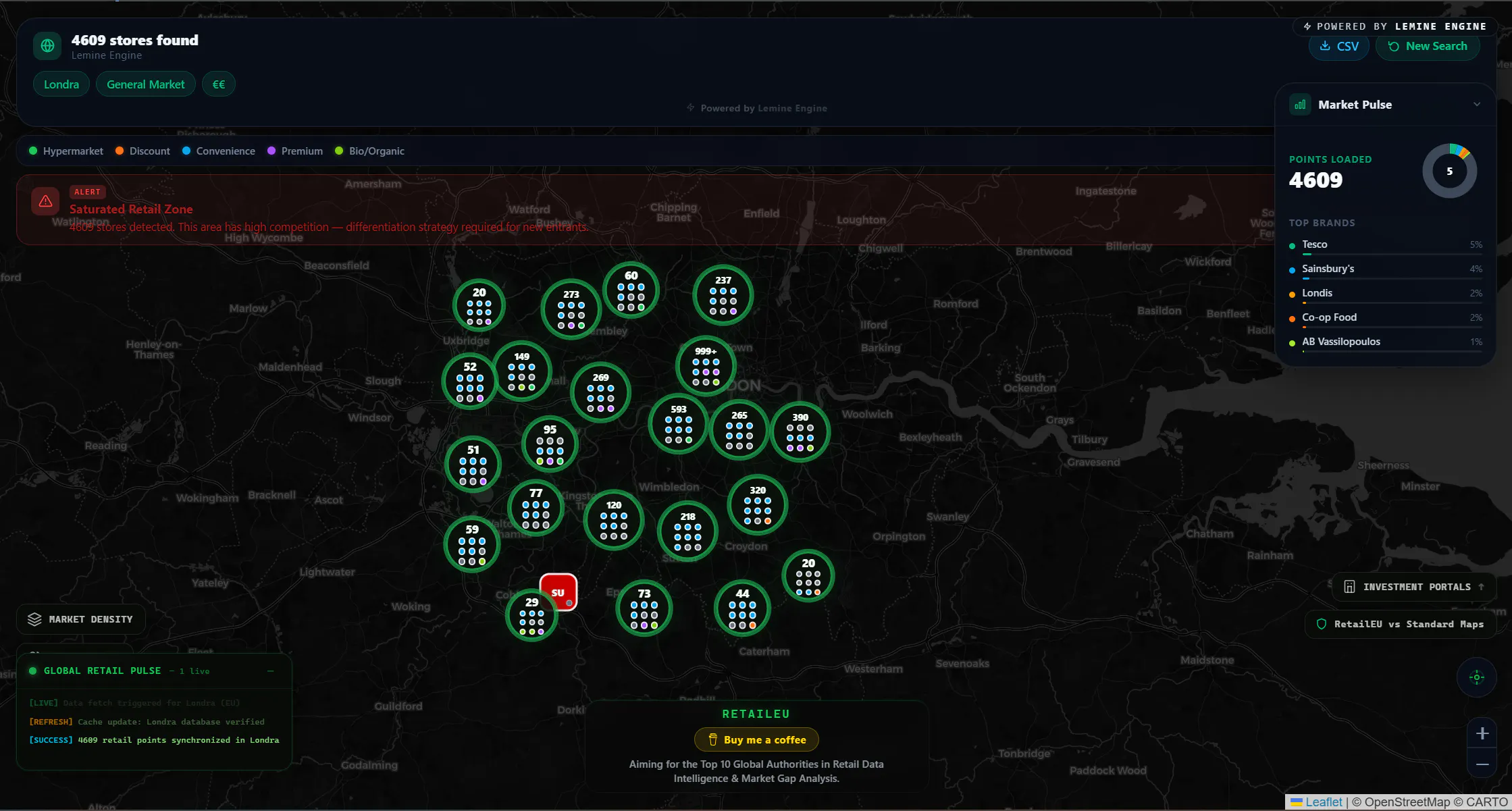Toggle the Convenience legend filter
The height and width of the screenshot is (811, 1512).
(x=219, y=151)
